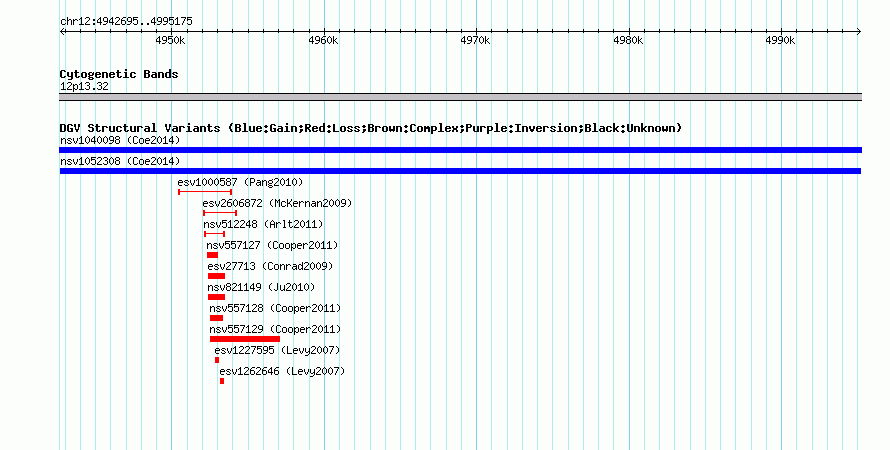Click the blue nsv1052308 gain bar
Image resolution: width=890 pixels, height=450 pixels.
click(x=460, y=171)
